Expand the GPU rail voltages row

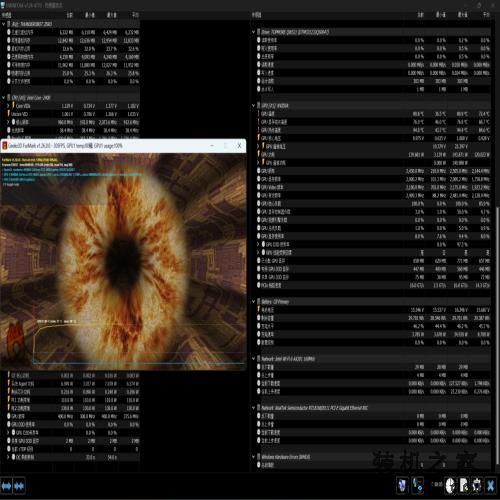coord(258,146)
